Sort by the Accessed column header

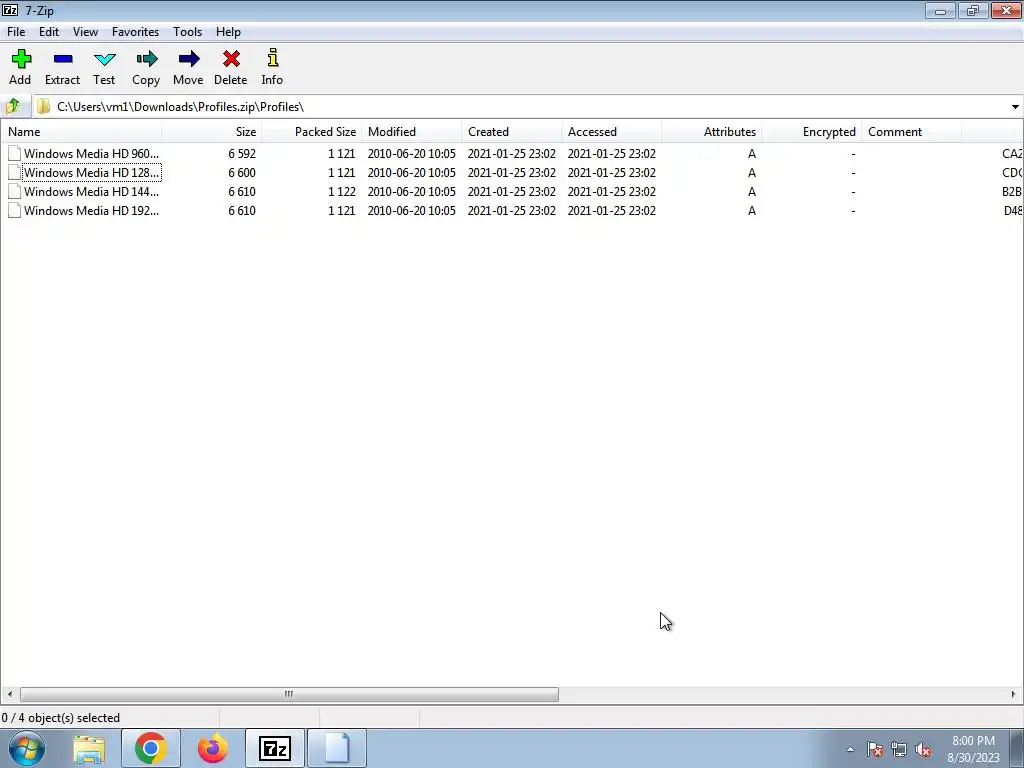(611, 132)
